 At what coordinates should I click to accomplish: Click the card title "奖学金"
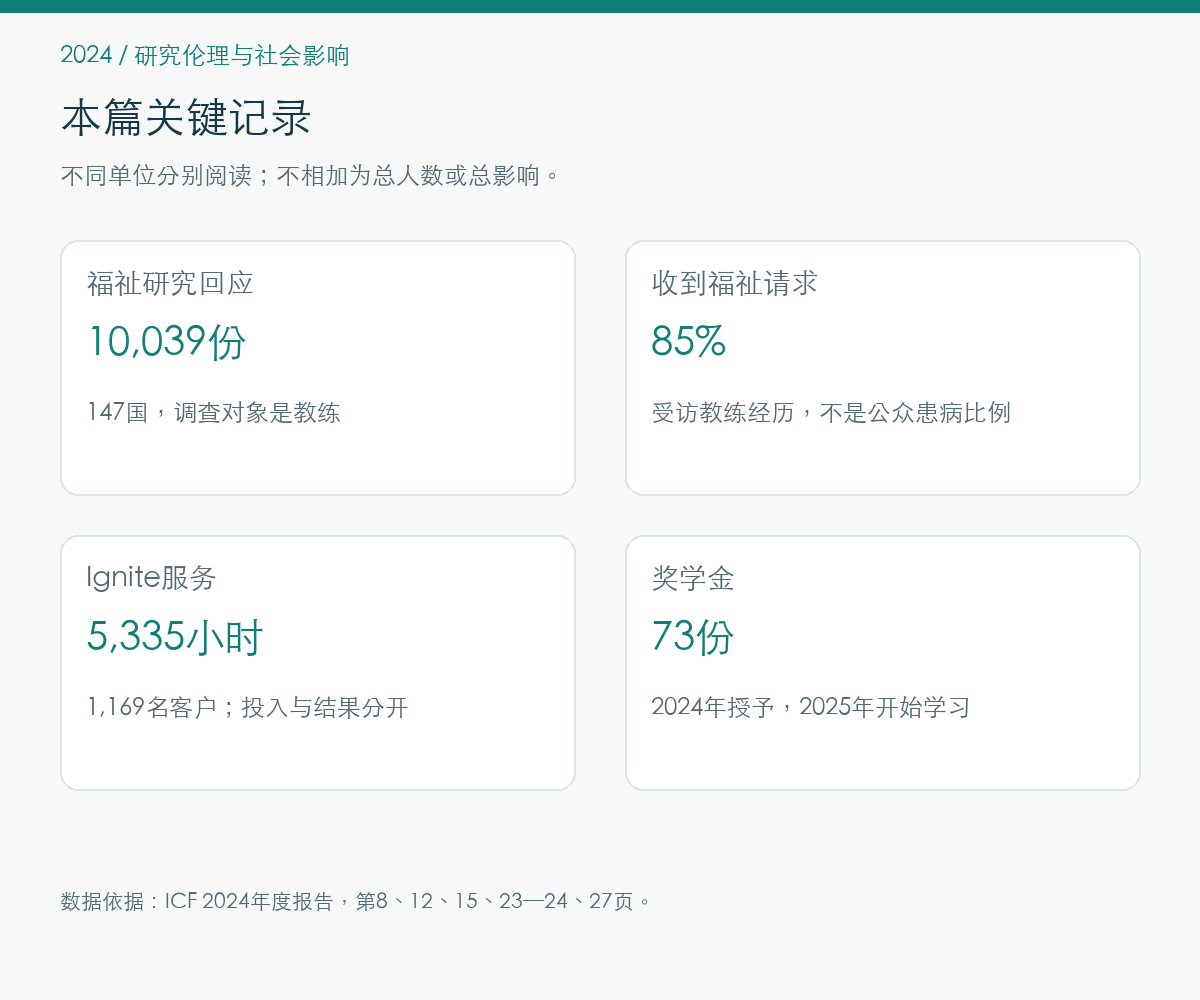click(693, 578)
